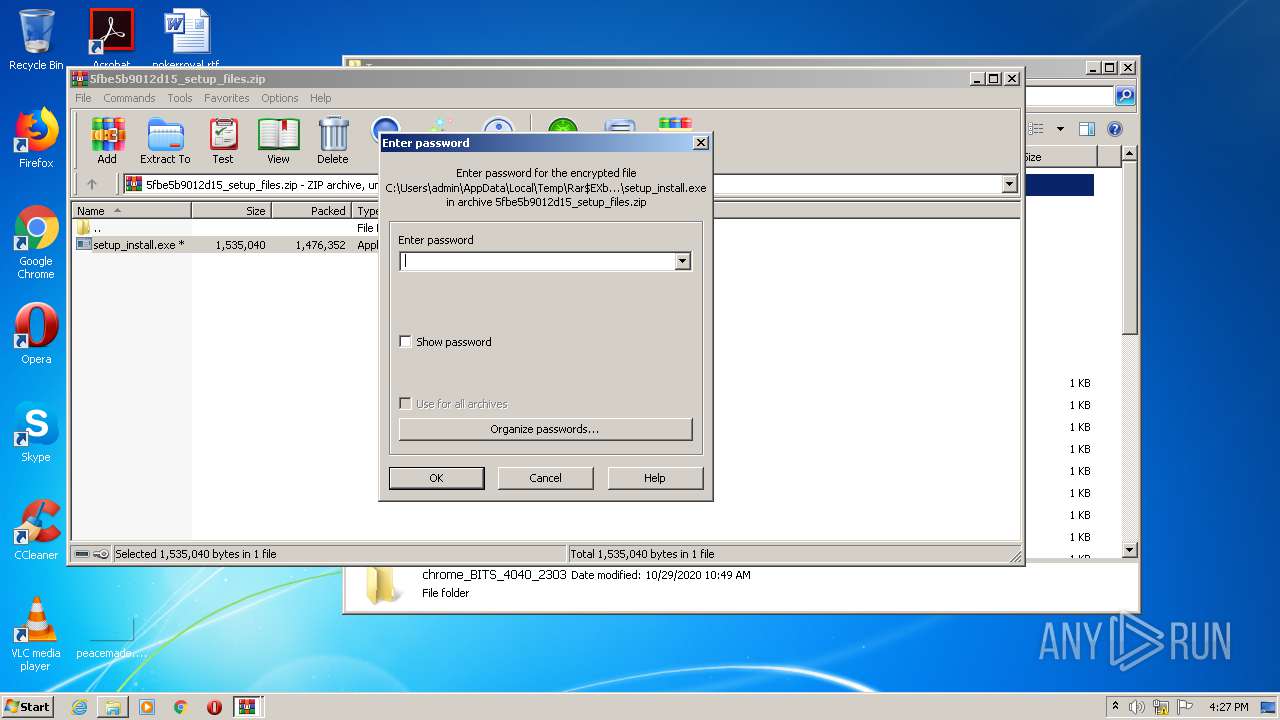Confirm the password with OK
Screen dimensions: 1280x720
(436, 478)
